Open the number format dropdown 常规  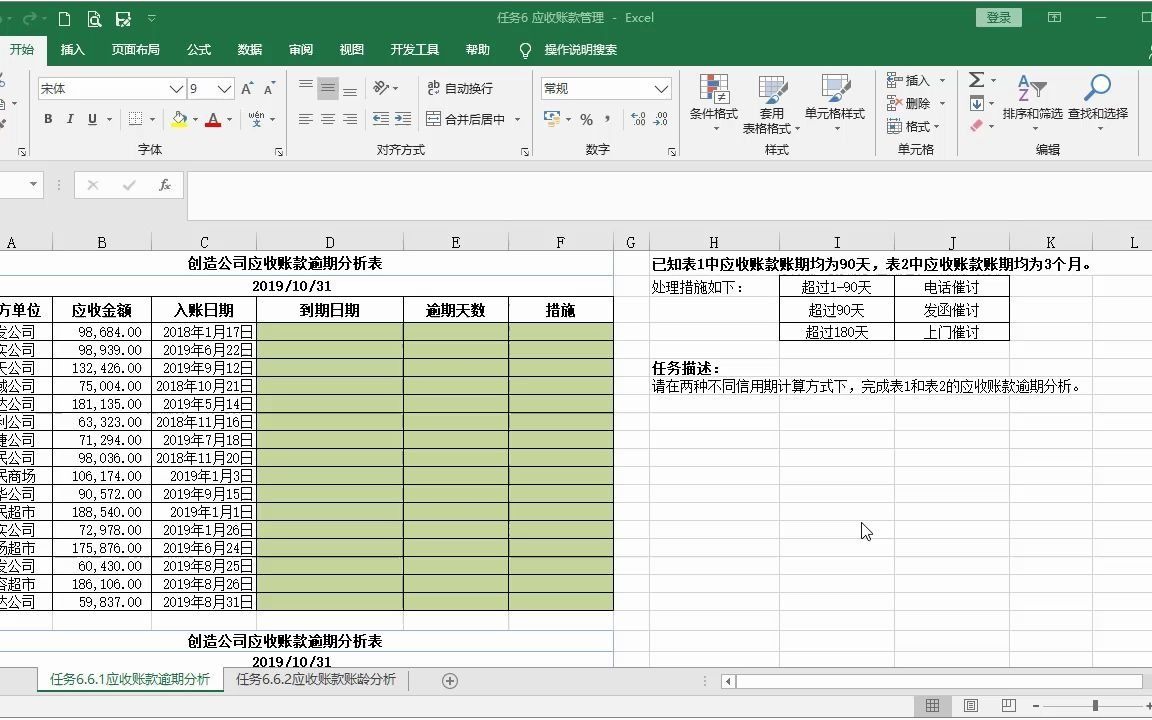606,89
